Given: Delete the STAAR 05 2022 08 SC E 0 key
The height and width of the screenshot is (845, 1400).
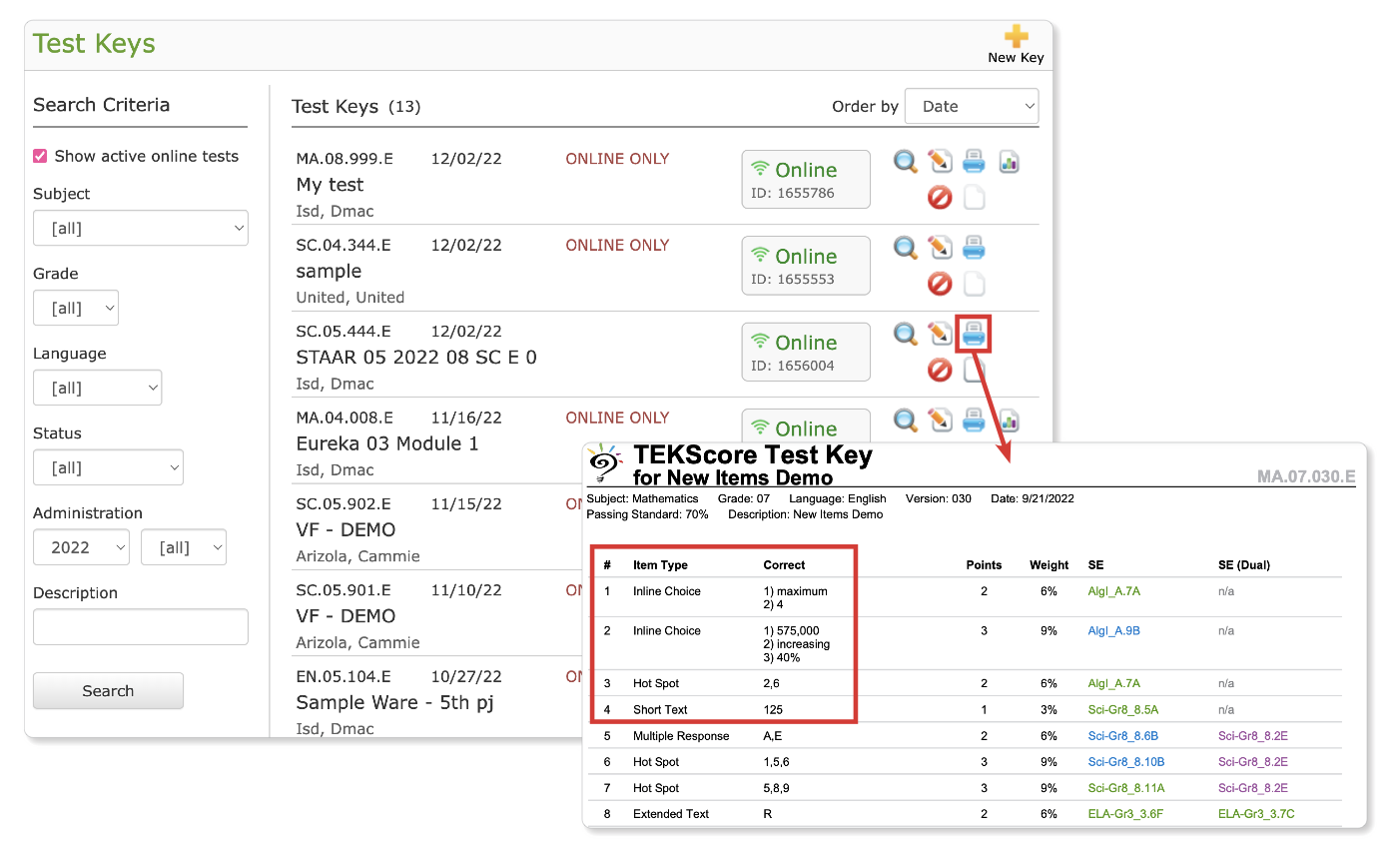Looking at the screenshot, I should pos(940,370).
